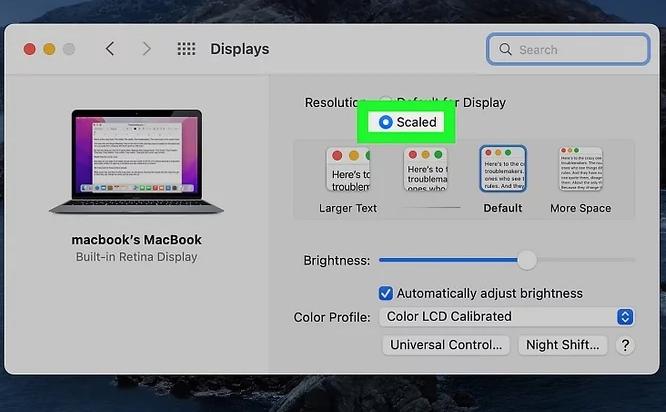Viewport: 666px width, 412px height.
Task: Click the "Larger Text" label
Action: coord(348,208)
